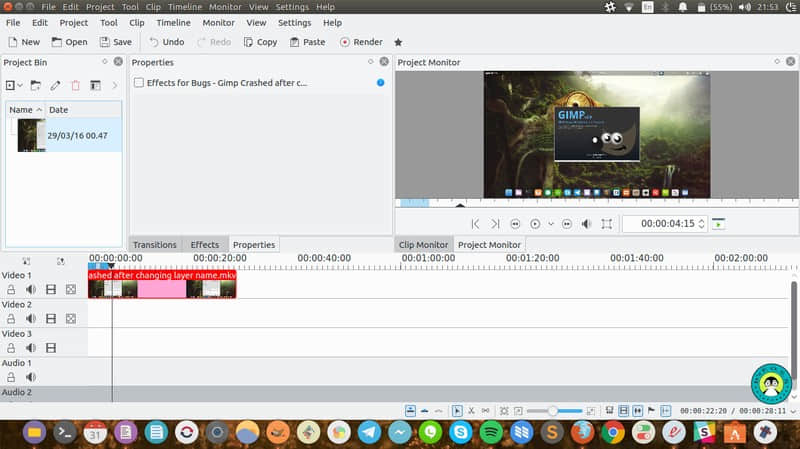Click the Render button
800x449 pixels.
pyautogui.click(x=361, y=42)
